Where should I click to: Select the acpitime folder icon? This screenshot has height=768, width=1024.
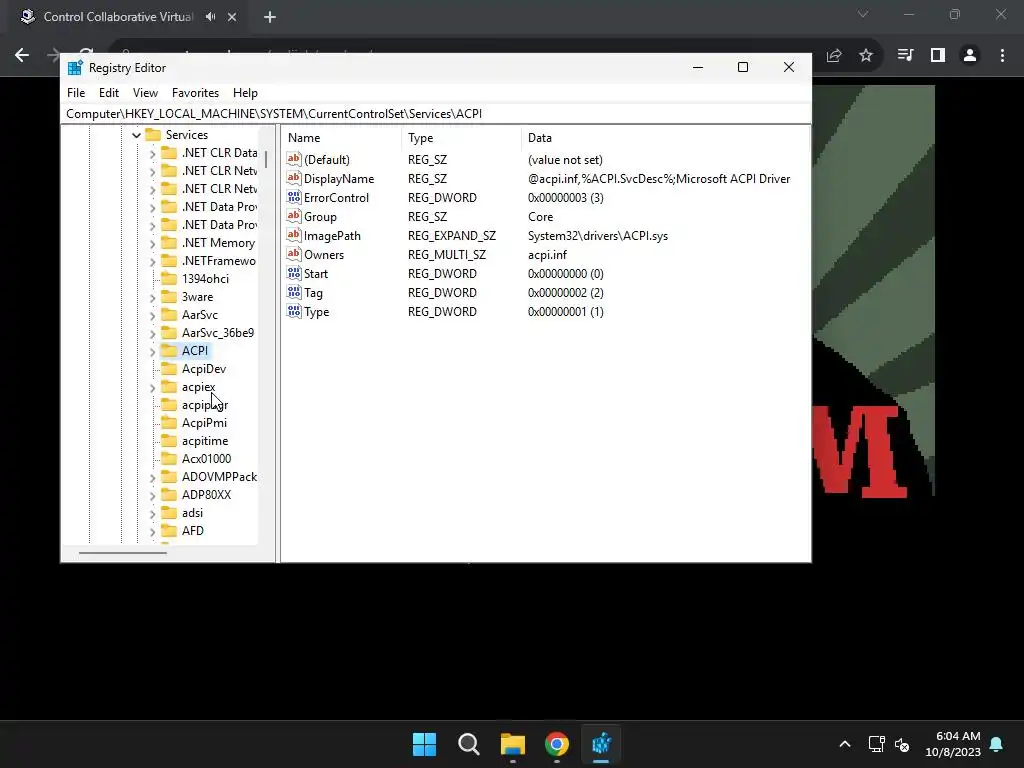[x=169, y=441]
